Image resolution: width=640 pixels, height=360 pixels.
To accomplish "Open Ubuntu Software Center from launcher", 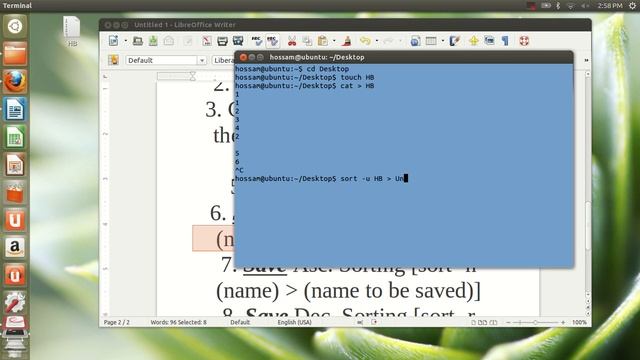I will coord(15,192).
